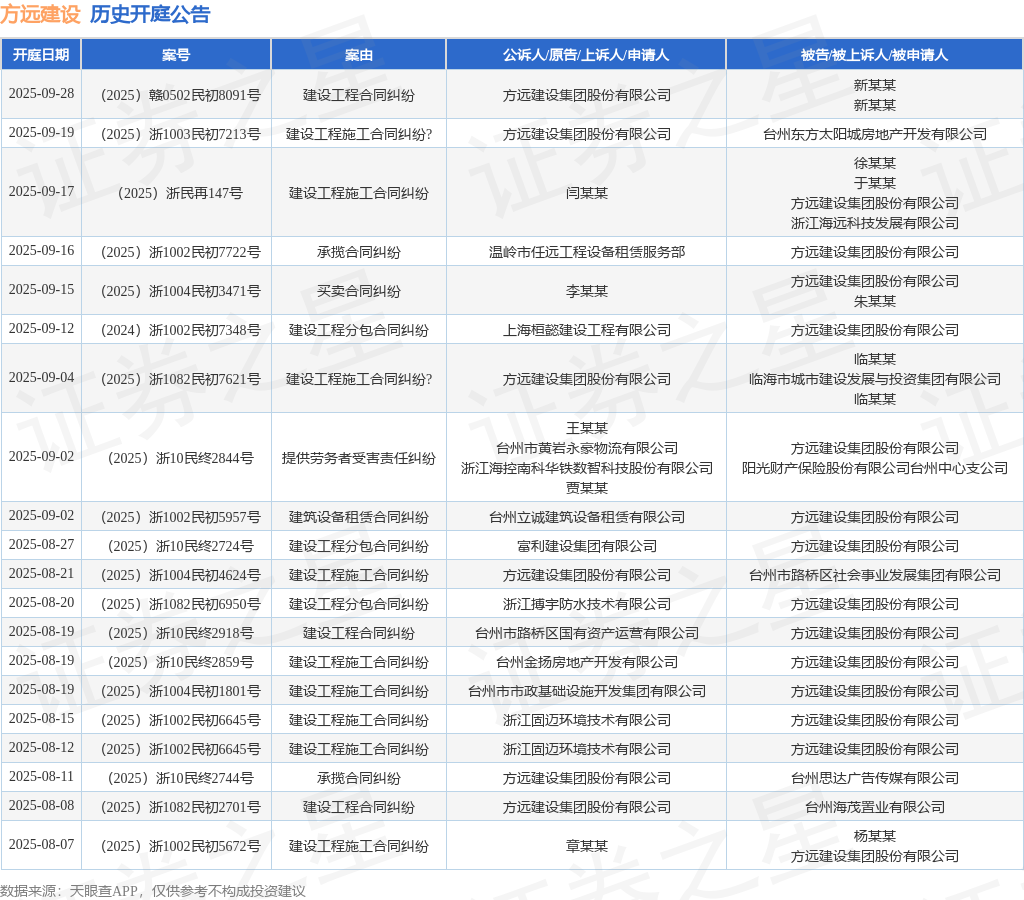Select defendant 台州市路桥区社会事业发展集团有限公司

click(x=874, y=575)
